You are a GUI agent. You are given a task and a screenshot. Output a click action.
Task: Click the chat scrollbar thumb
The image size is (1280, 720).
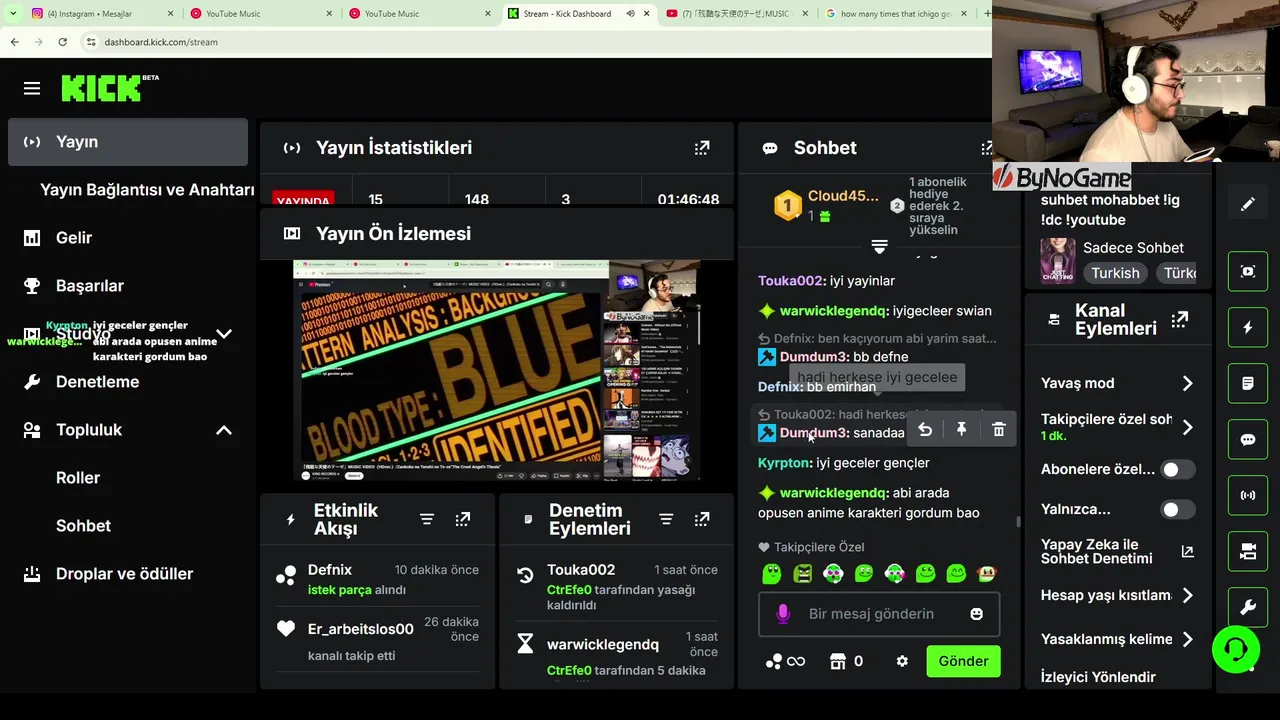coord(1018,521)
